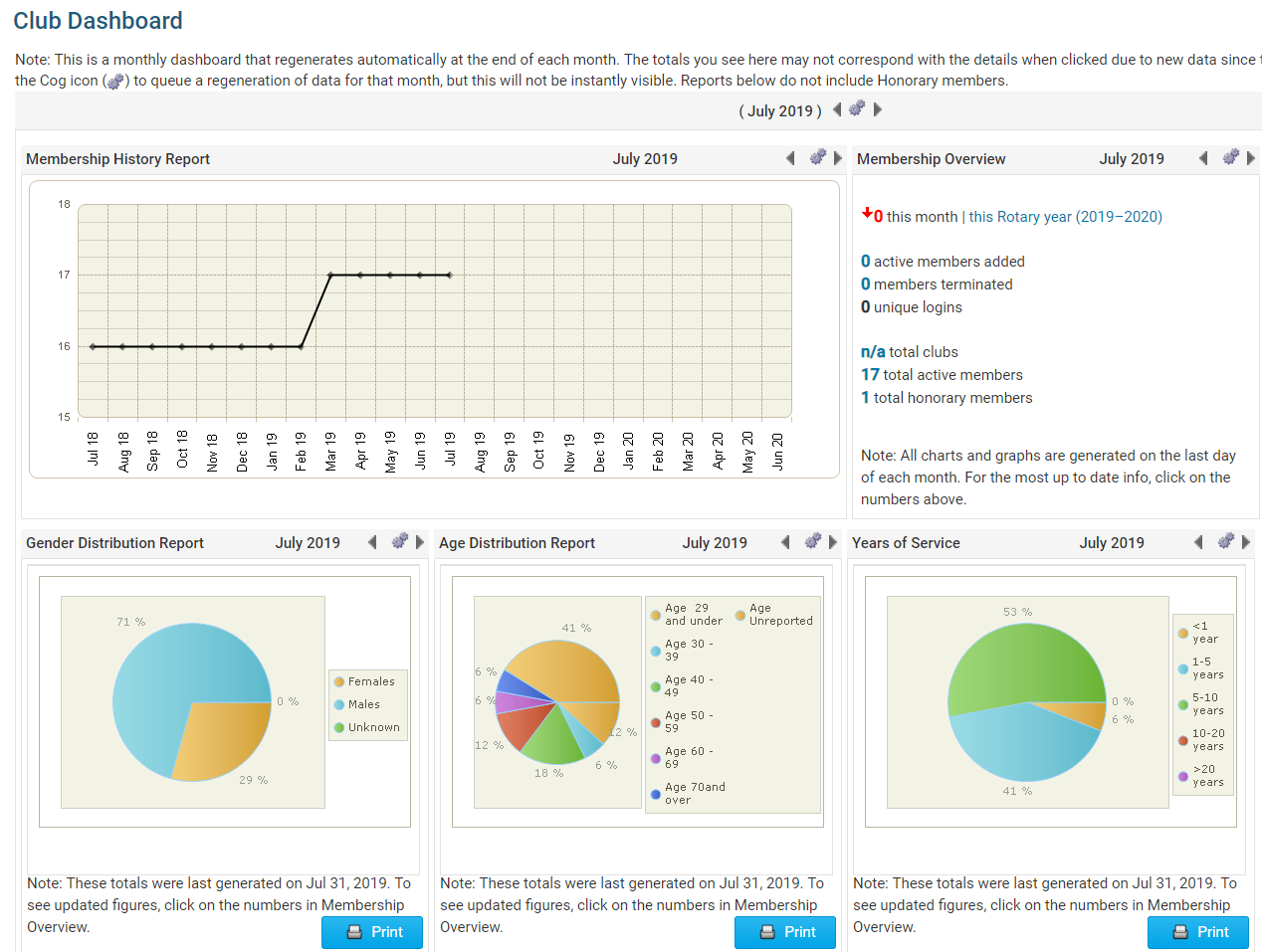Print the Years of Service report
The height and width of the screenshot is (952, 1262).
click(1198, 932)
